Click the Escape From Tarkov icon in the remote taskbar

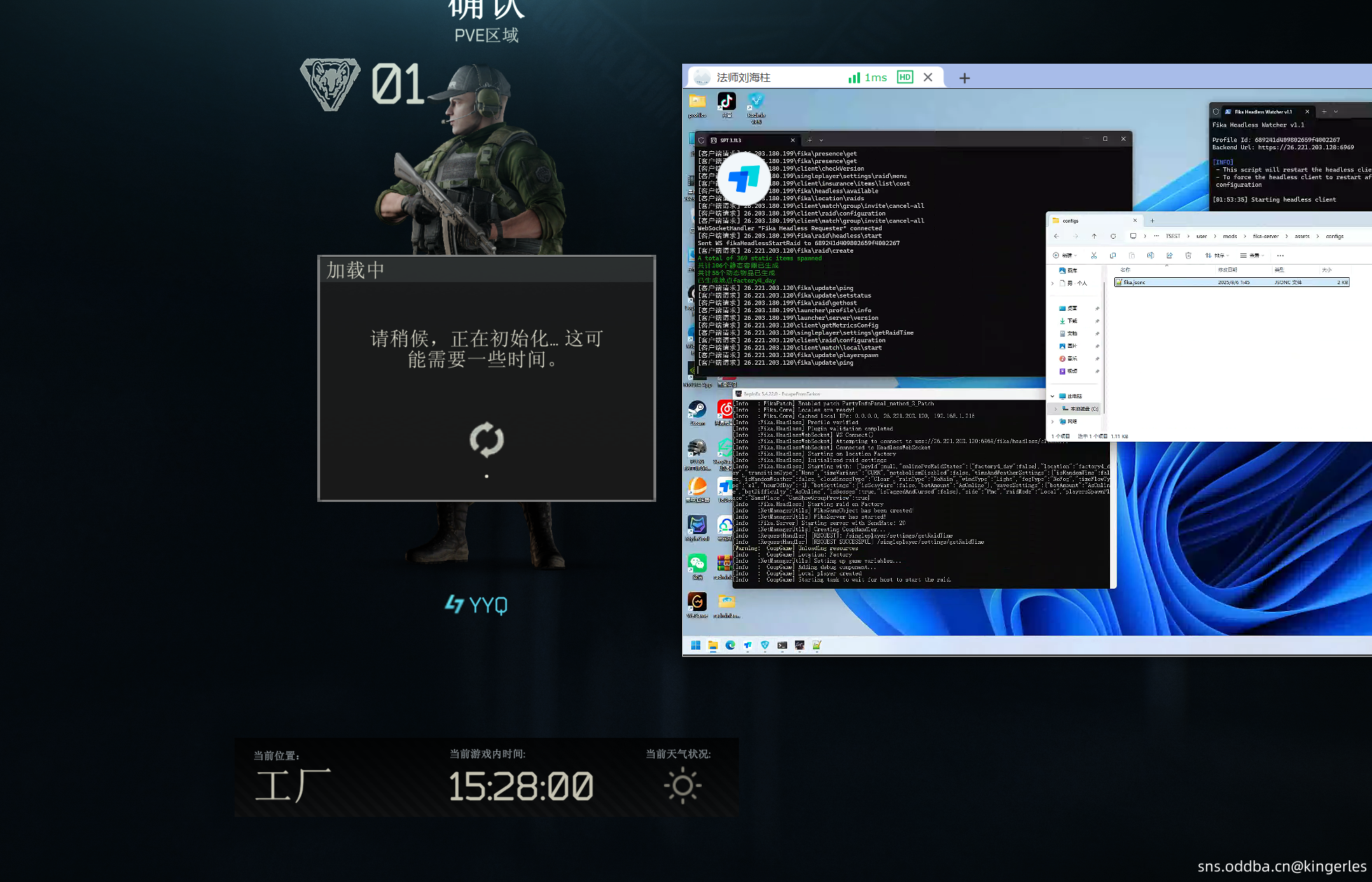799,645
